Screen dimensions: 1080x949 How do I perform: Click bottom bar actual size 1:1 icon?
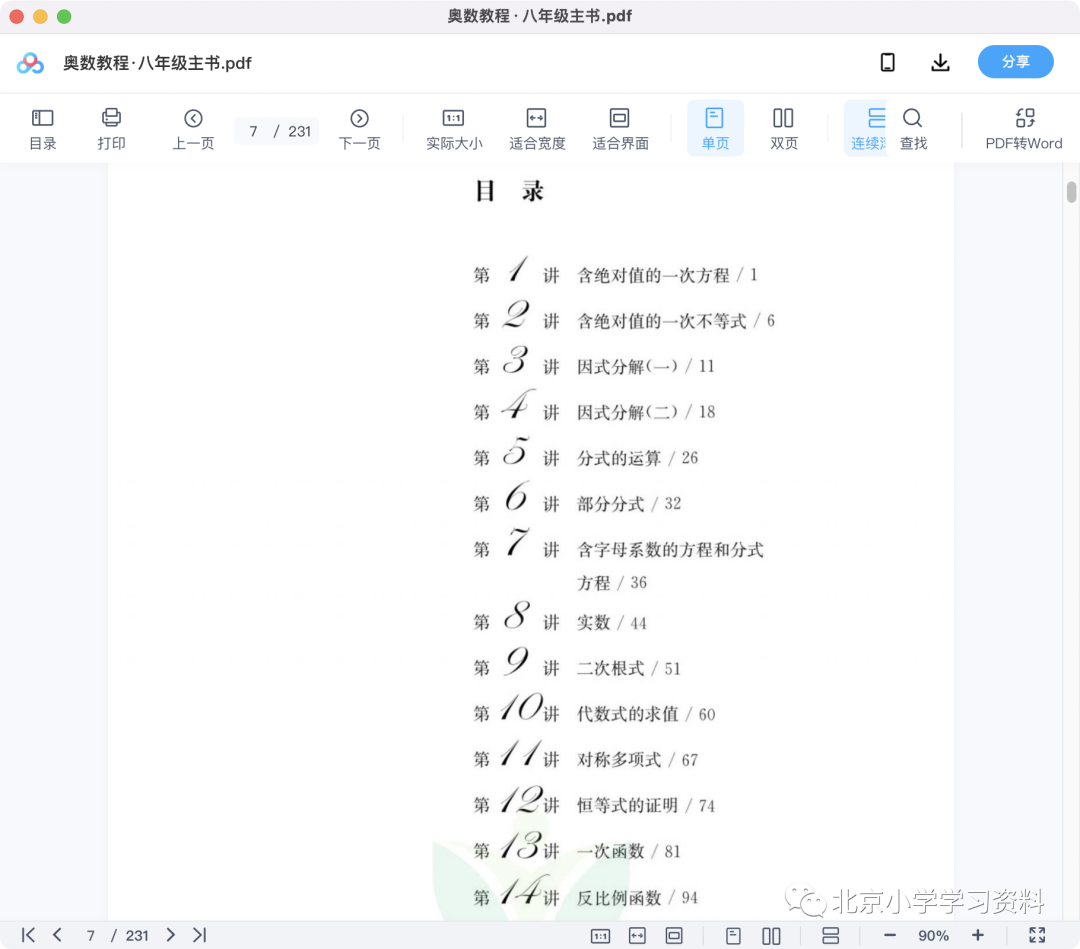tap(601, 935)
